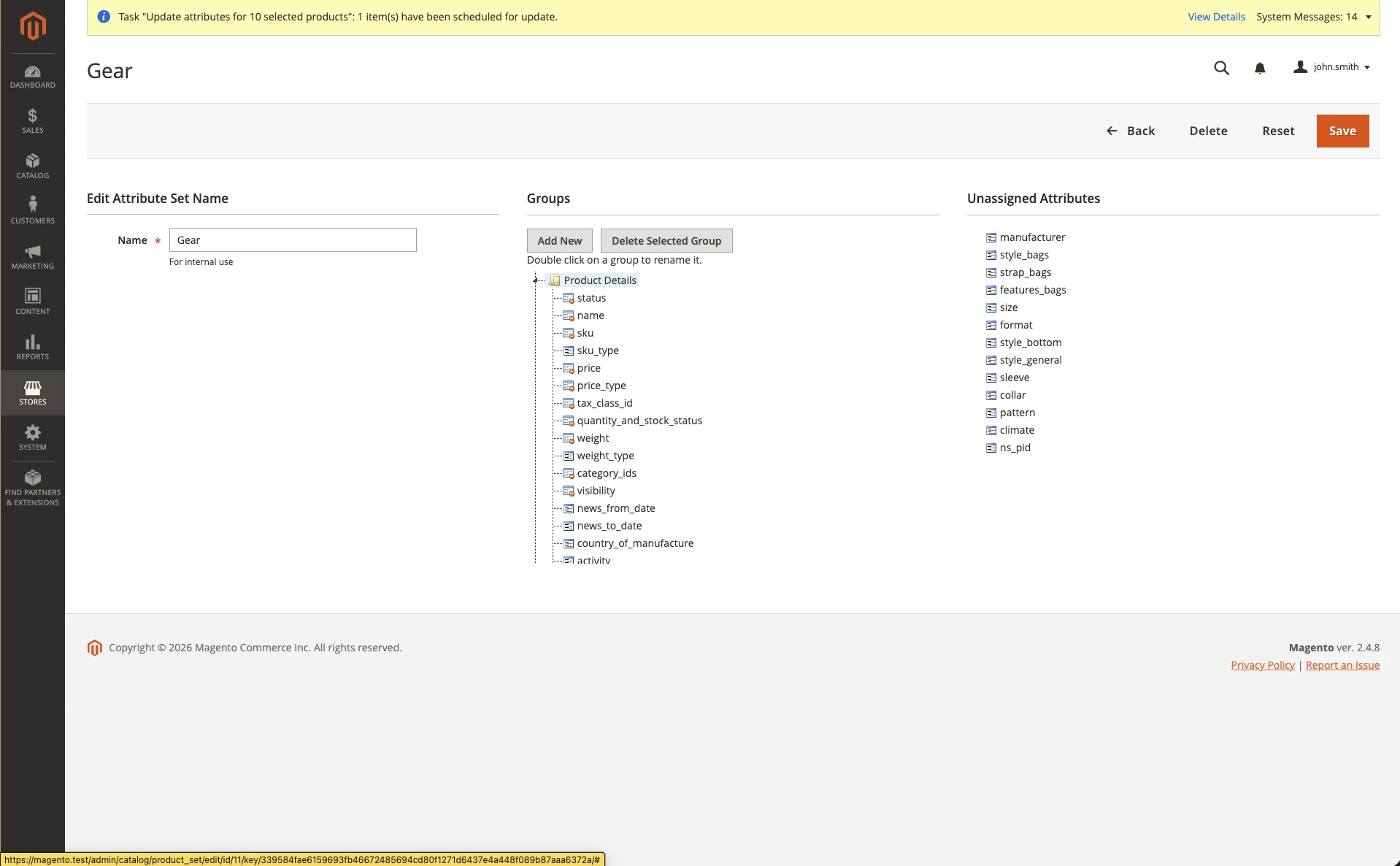Click the Delete button

point(1208,131)
